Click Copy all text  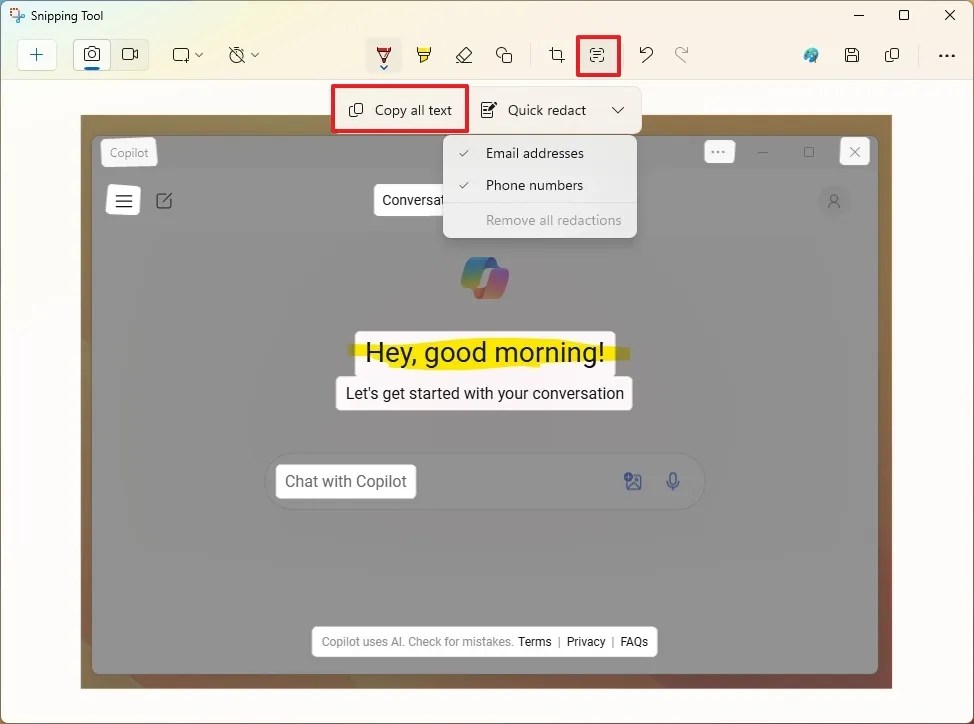399,109
